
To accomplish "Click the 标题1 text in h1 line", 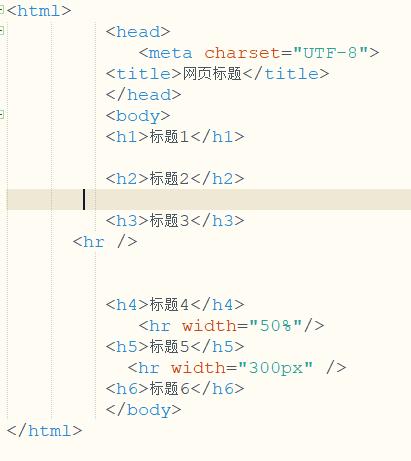I will point(169,137).
